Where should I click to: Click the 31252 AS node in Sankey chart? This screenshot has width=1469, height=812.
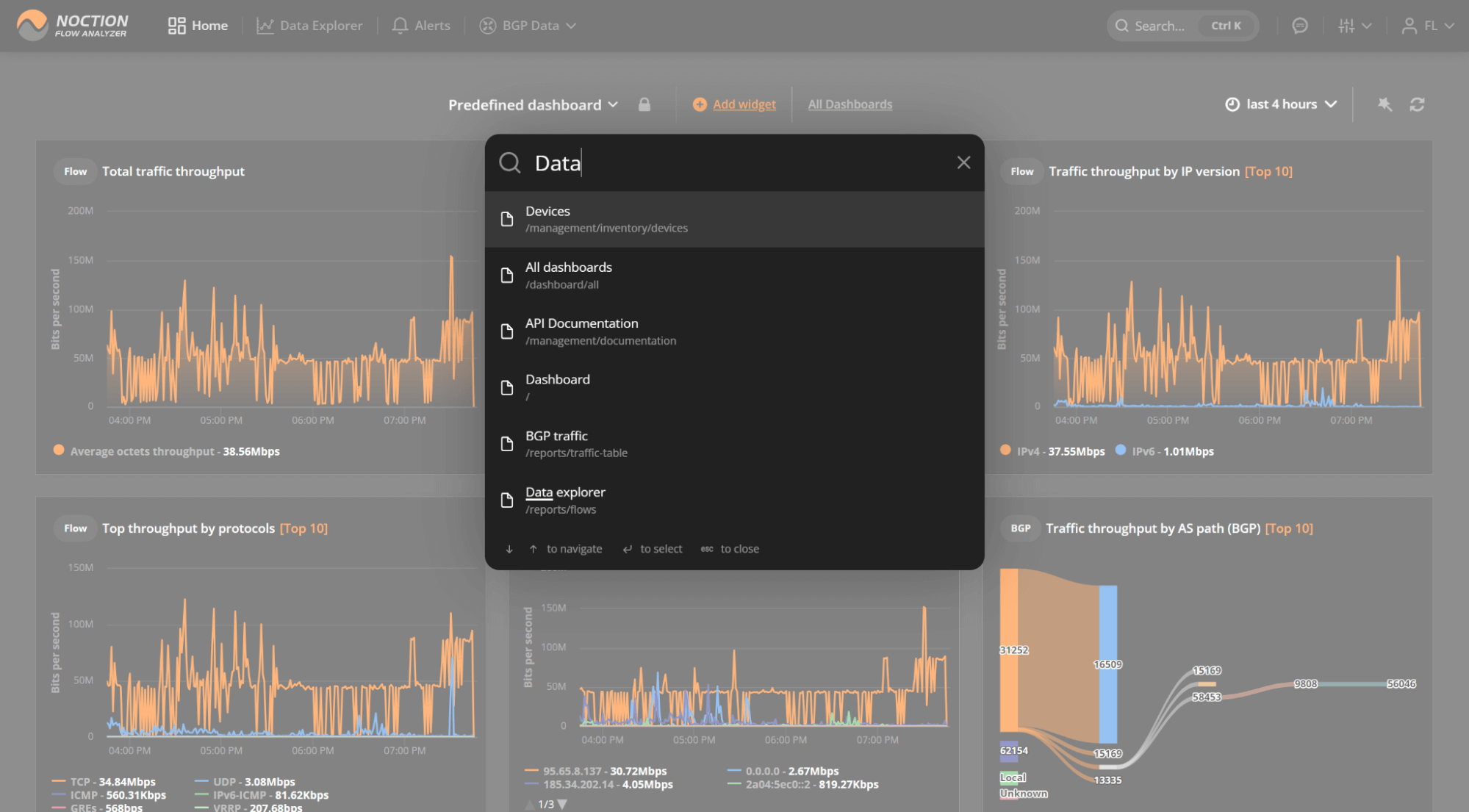pyautogui.click(x=1009, y=650)
